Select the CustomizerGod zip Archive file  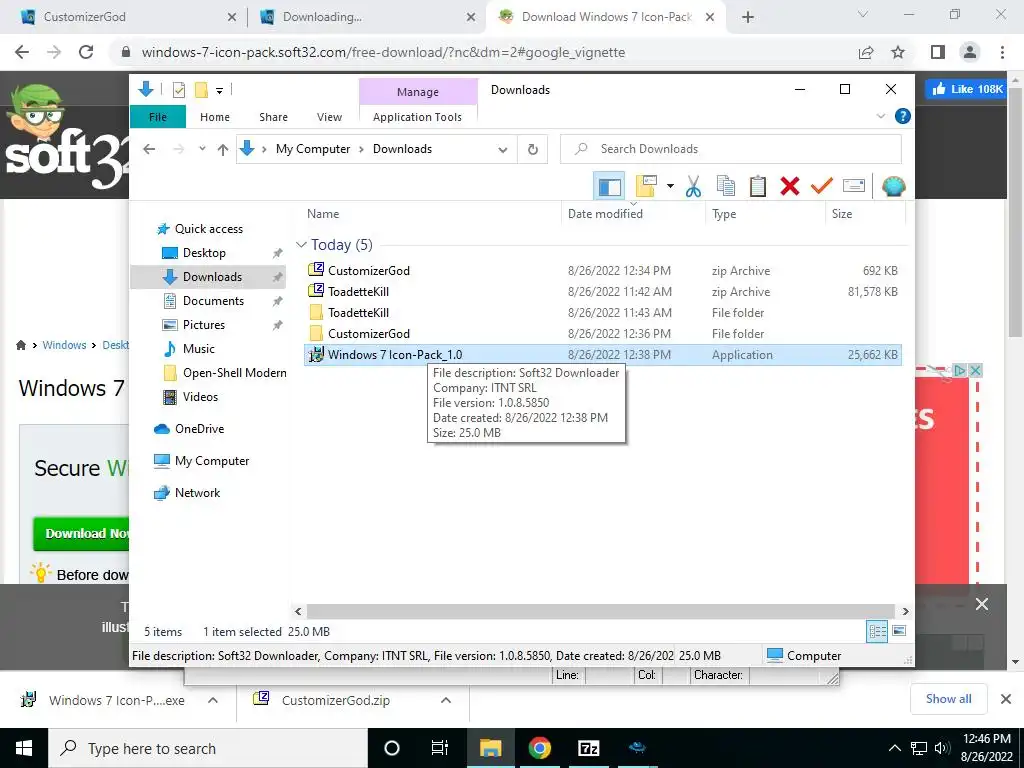tap(603, 270)
